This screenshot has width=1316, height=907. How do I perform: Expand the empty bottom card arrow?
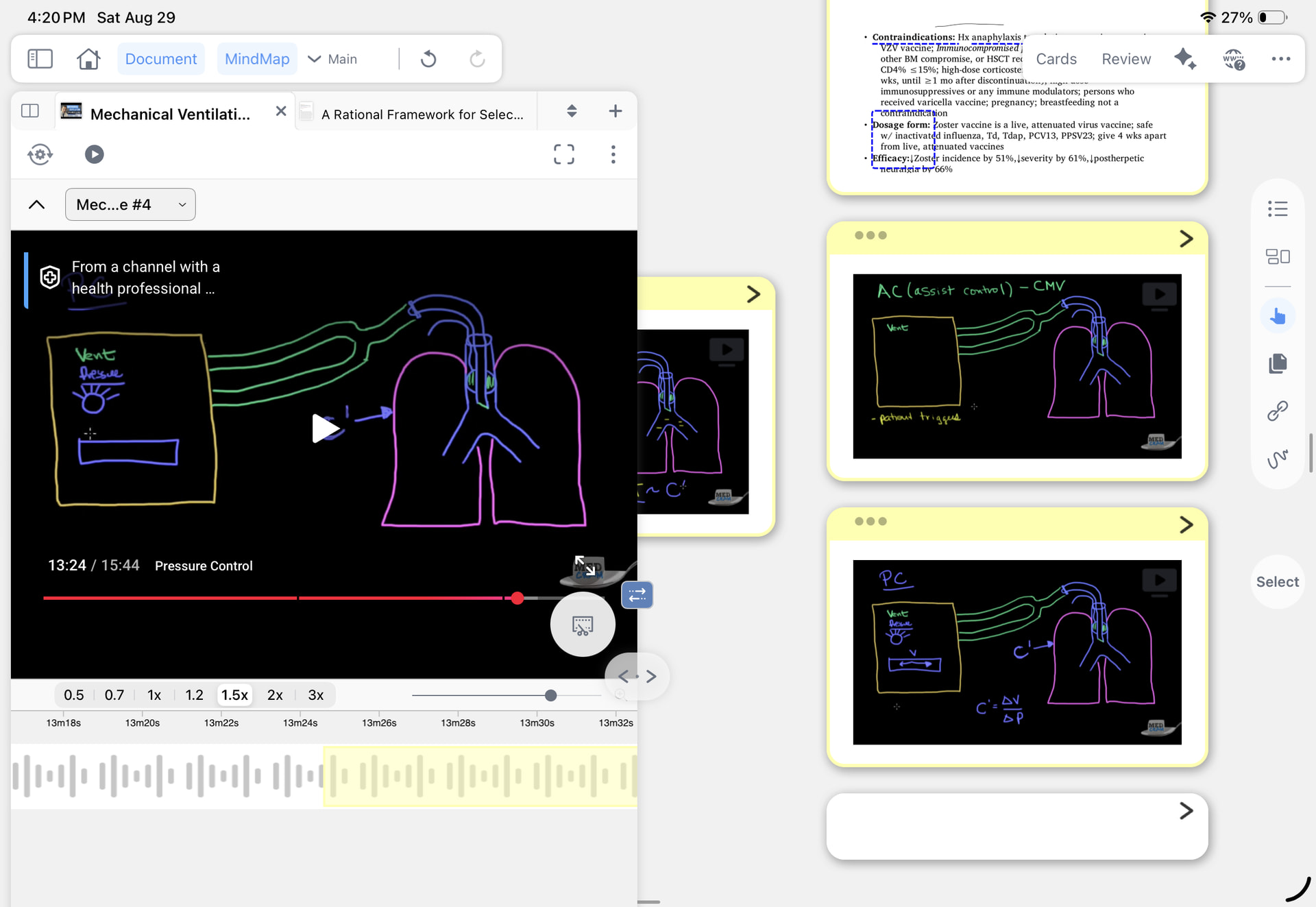[x=1186, y=811]
